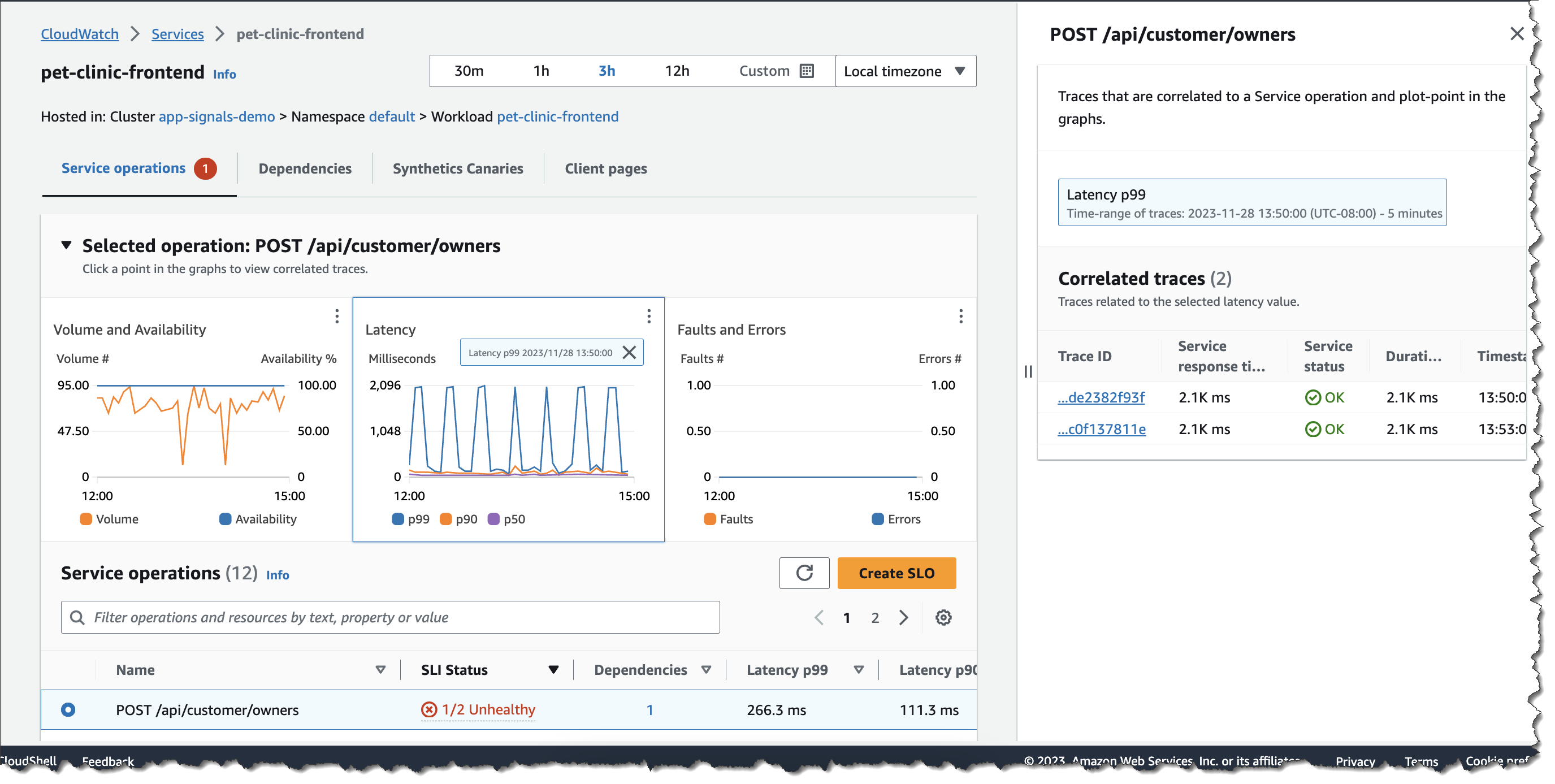Dismiss the Latency p99 datapoint tag
Image resolution: width=1555 pixels, height=784 pixels.
(629, 353)
